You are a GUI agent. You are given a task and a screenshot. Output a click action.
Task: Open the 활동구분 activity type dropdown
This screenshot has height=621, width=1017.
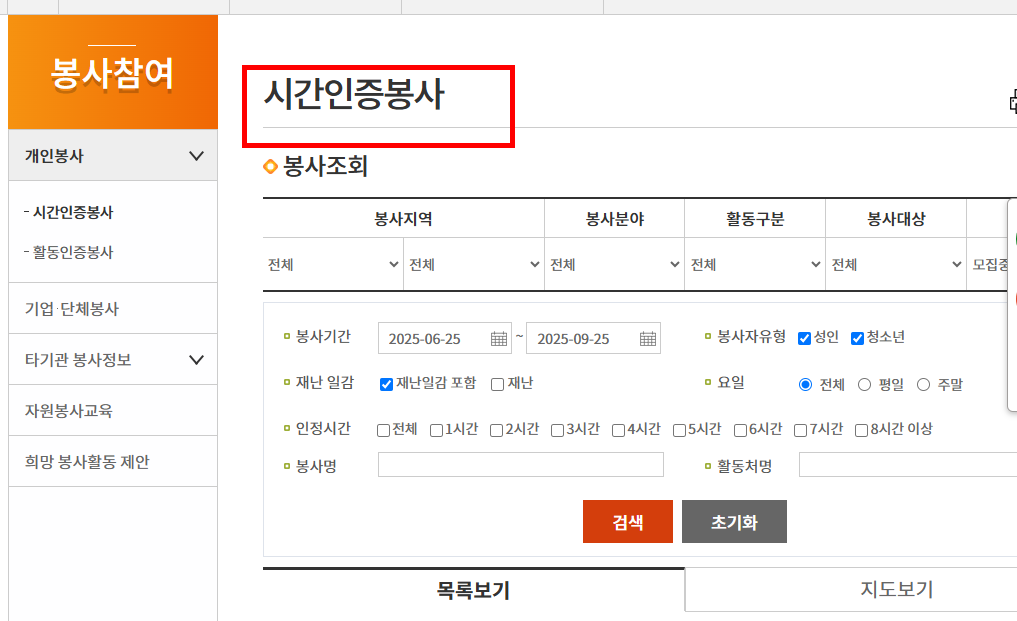753,262
